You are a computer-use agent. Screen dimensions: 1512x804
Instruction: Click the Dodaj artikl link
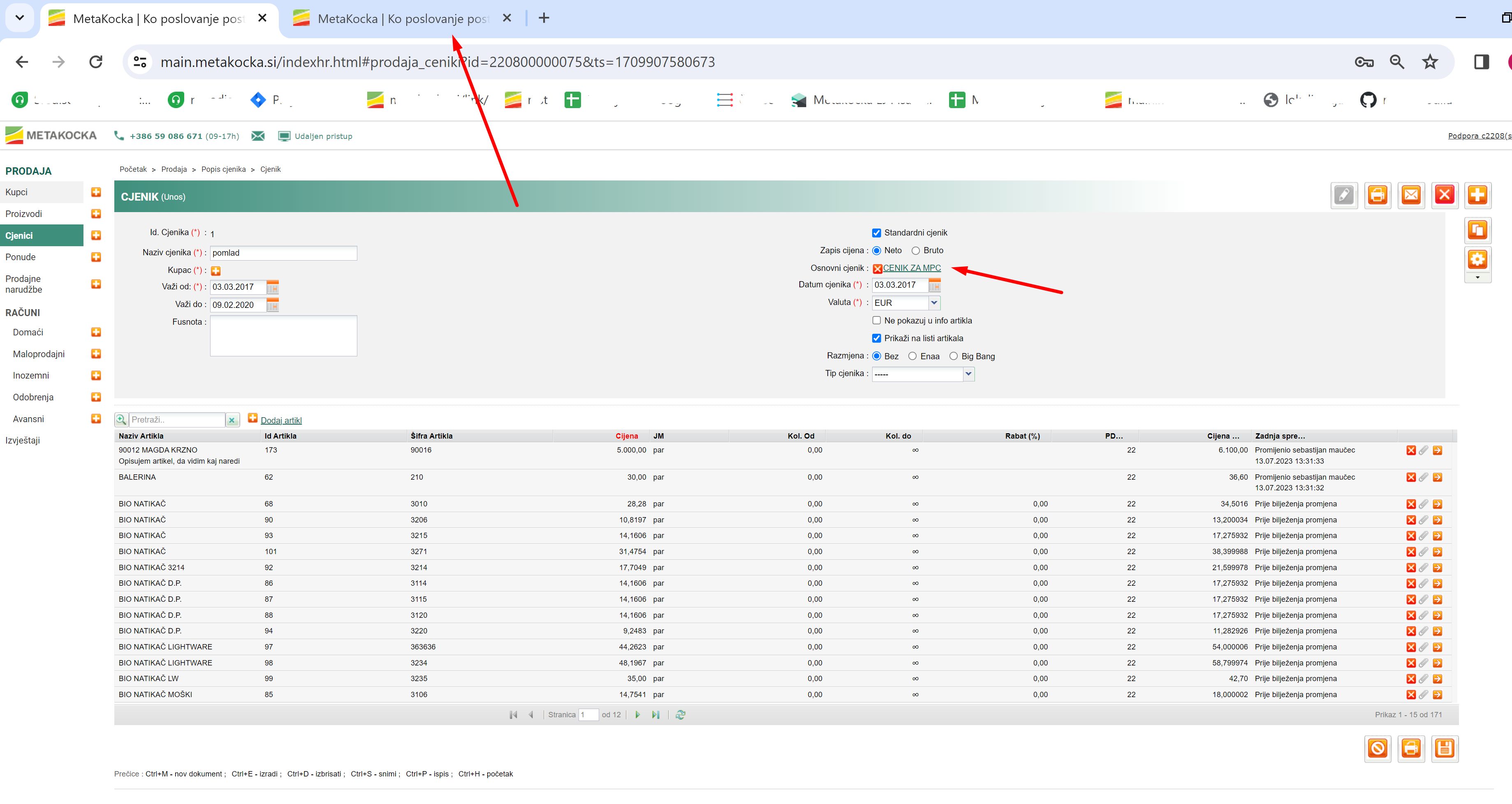[x=281, y=420]
